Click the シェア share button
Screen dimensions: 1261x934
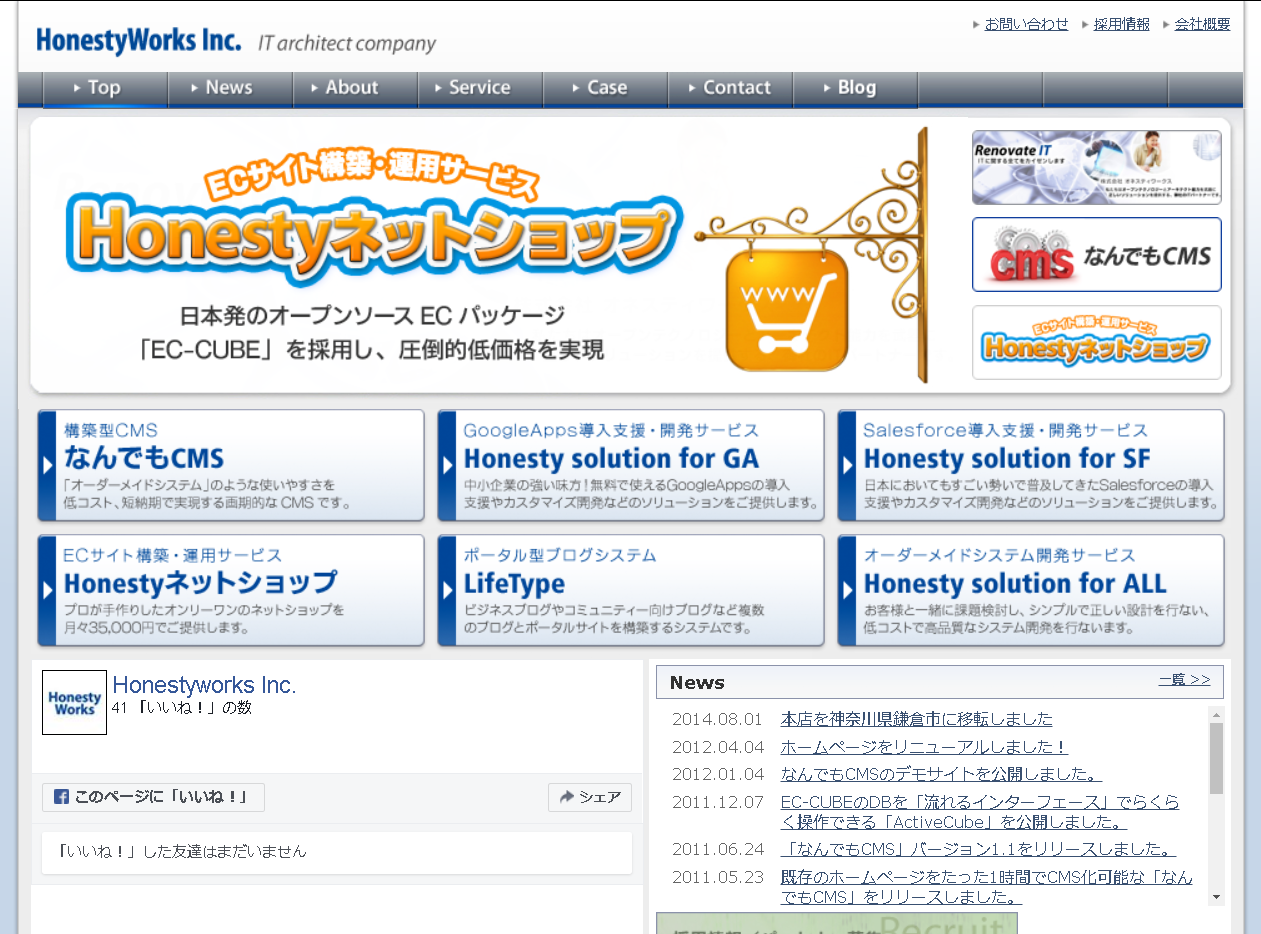pos(590,797)
